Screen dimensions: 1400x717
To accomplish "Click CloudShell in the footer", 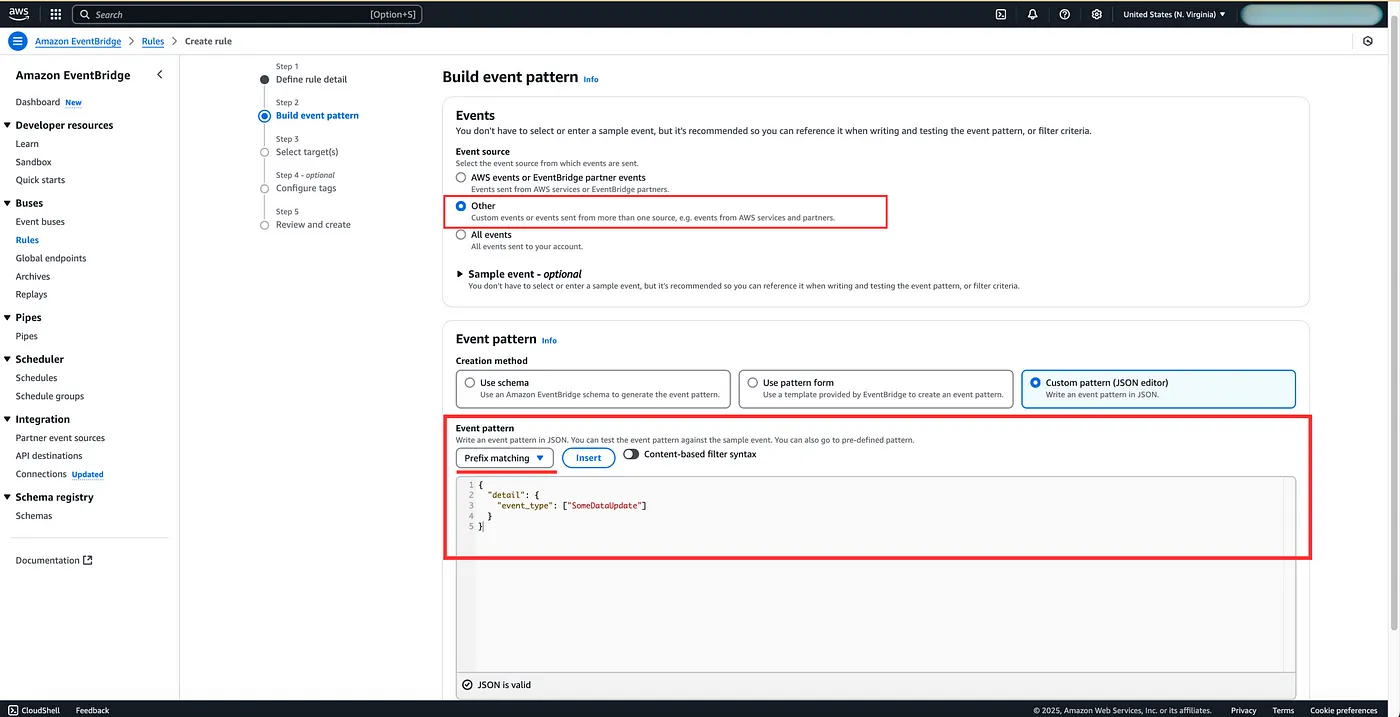I will [x=34, y=710].
